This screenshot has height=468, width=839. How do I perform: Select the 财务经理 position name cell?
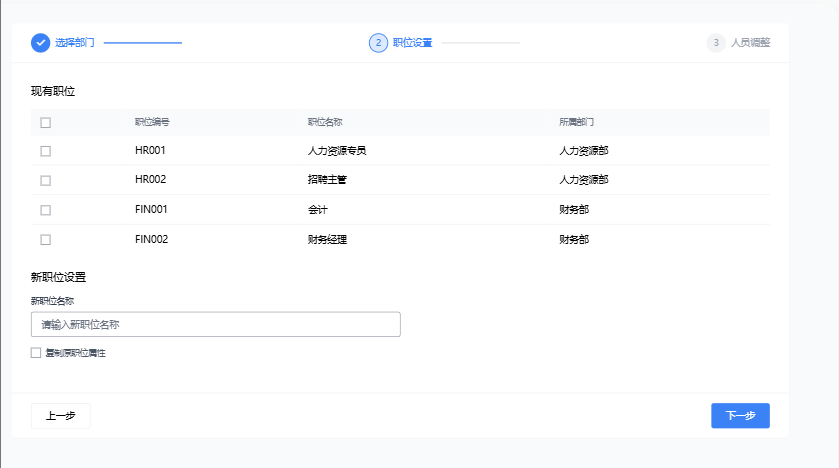coord(327,240)
